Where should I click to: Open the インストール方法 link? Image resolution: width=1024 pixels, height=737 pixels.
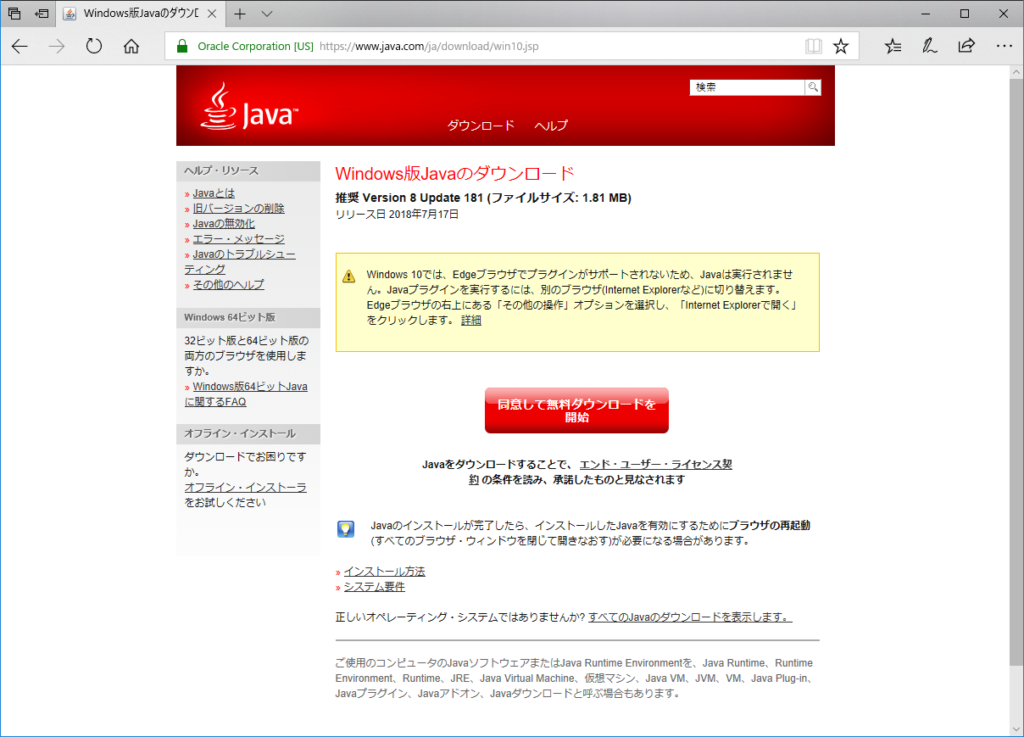384,572
